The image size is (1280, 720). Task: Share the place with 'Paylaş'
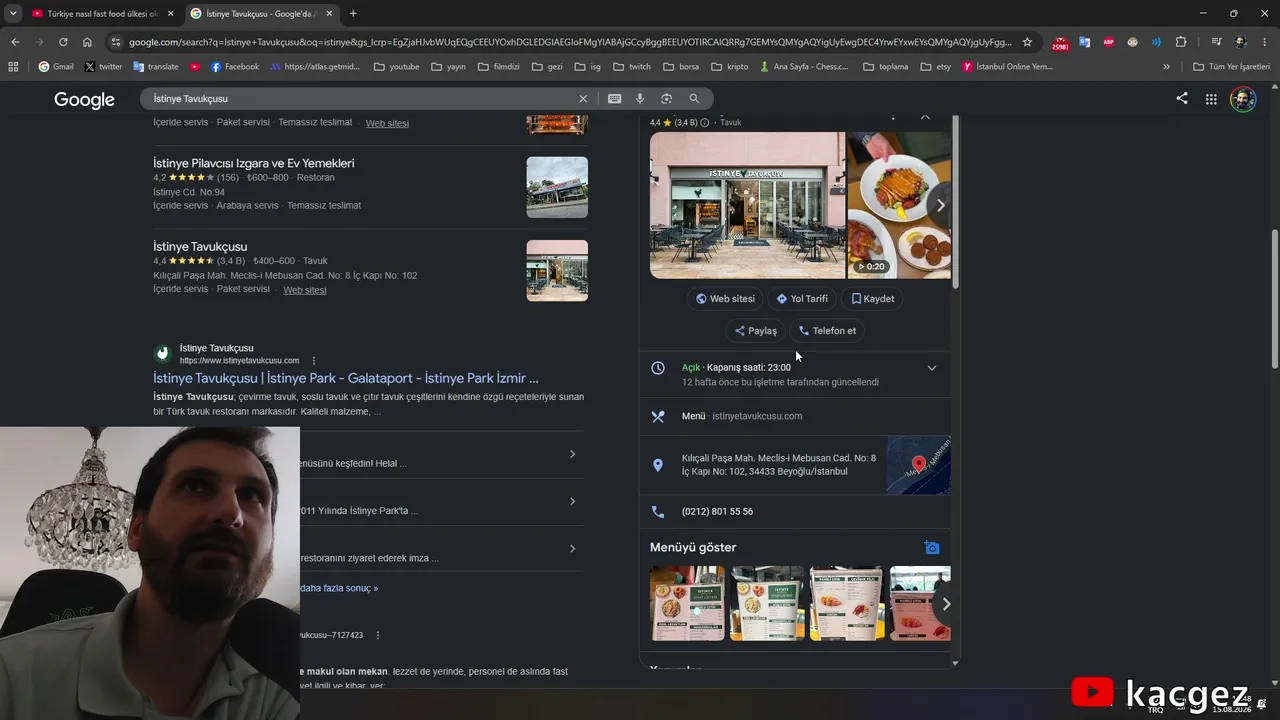755,331
